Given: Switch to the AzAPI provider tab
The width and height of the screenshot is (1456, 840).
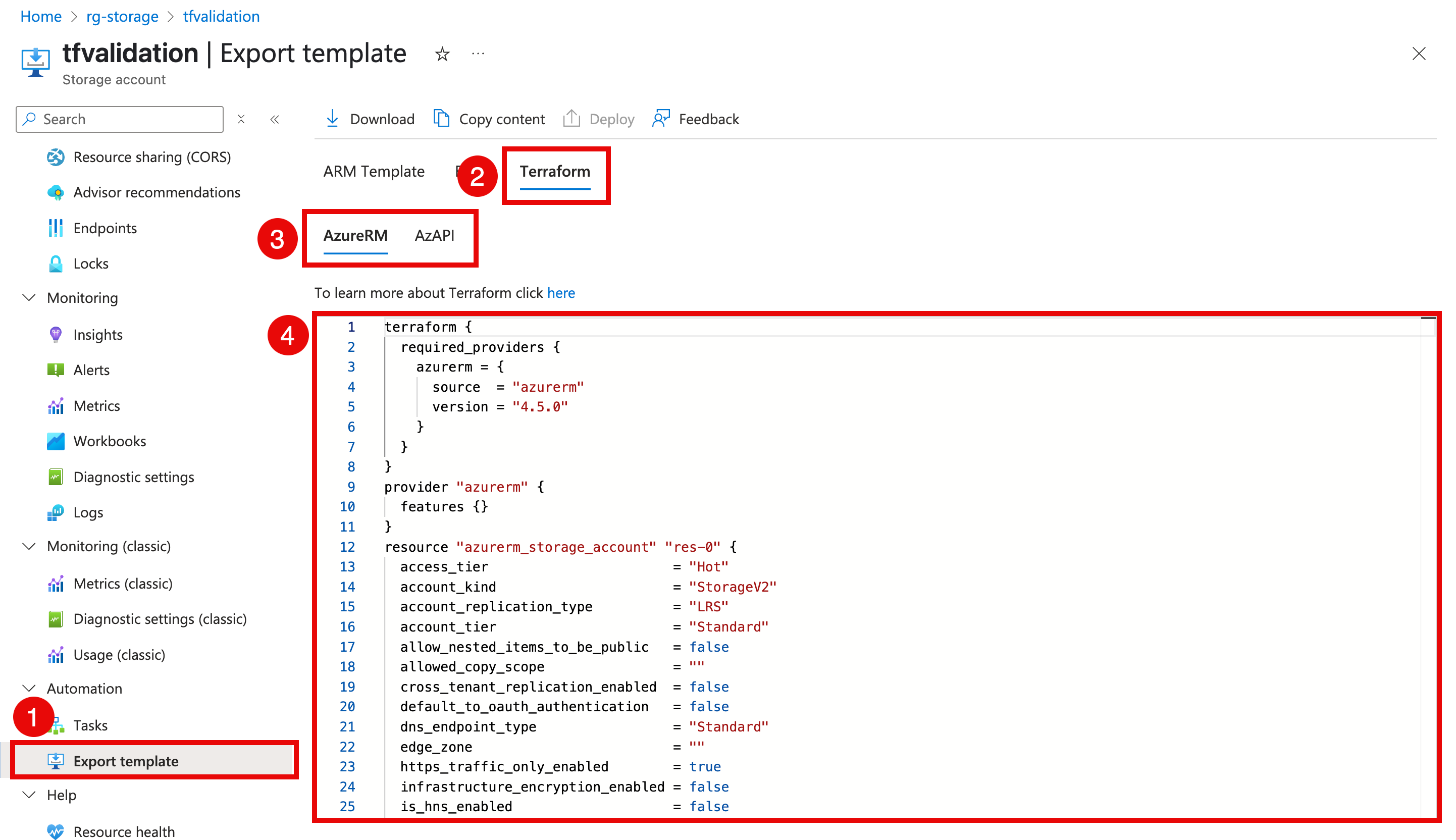Looking at the screenshot, I should 434,235.
